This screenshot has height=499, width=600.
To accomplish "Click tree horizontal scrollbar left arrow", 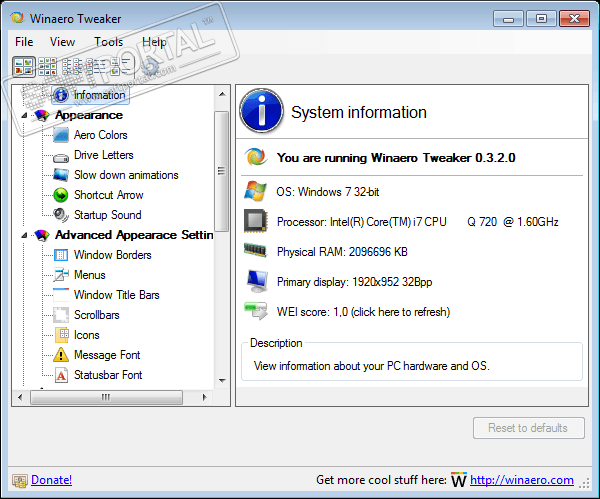I will (x=20, y=397).
